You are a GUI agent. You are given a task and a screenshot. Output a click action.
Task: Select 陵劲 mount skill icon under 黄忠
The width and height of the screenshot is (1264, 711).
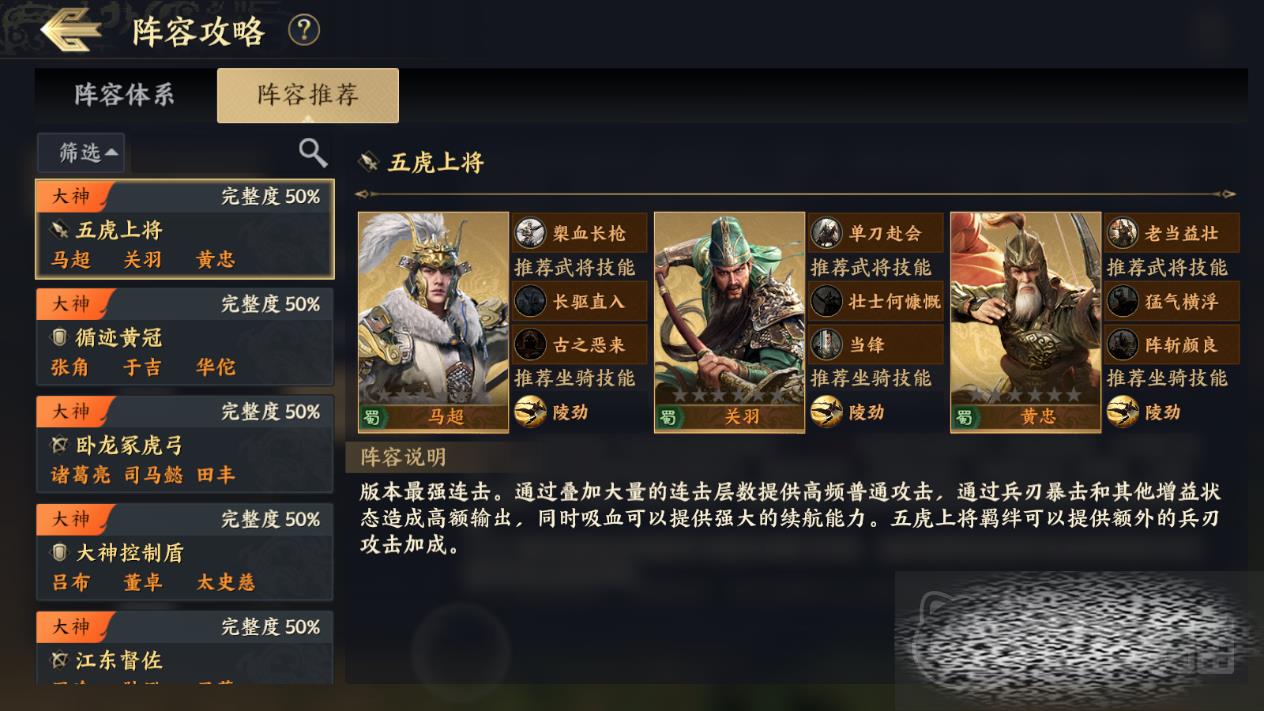click(1122, 411)
